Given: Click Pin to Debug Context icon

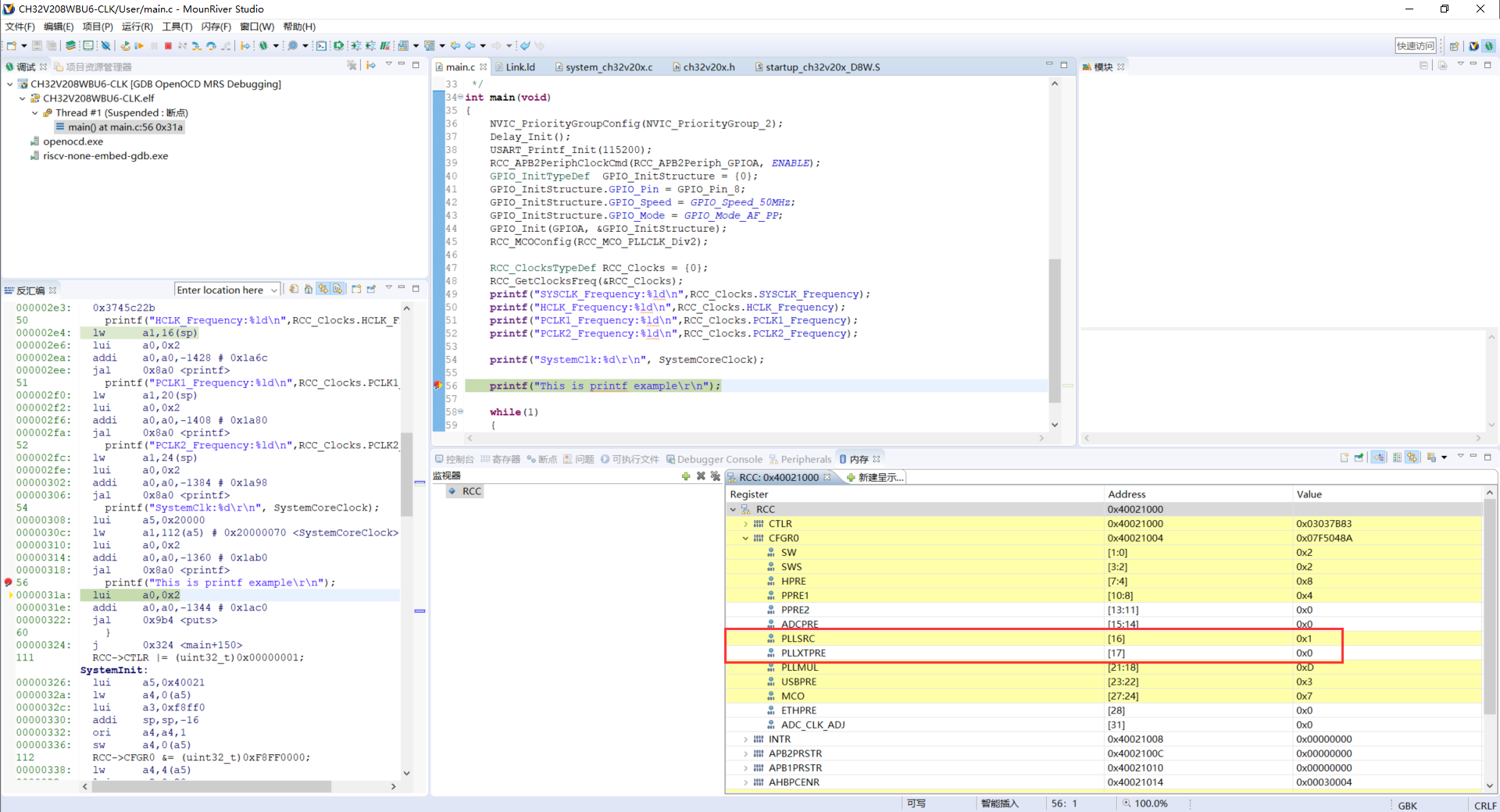Looking at the screenshot, I should click(371, 289).
